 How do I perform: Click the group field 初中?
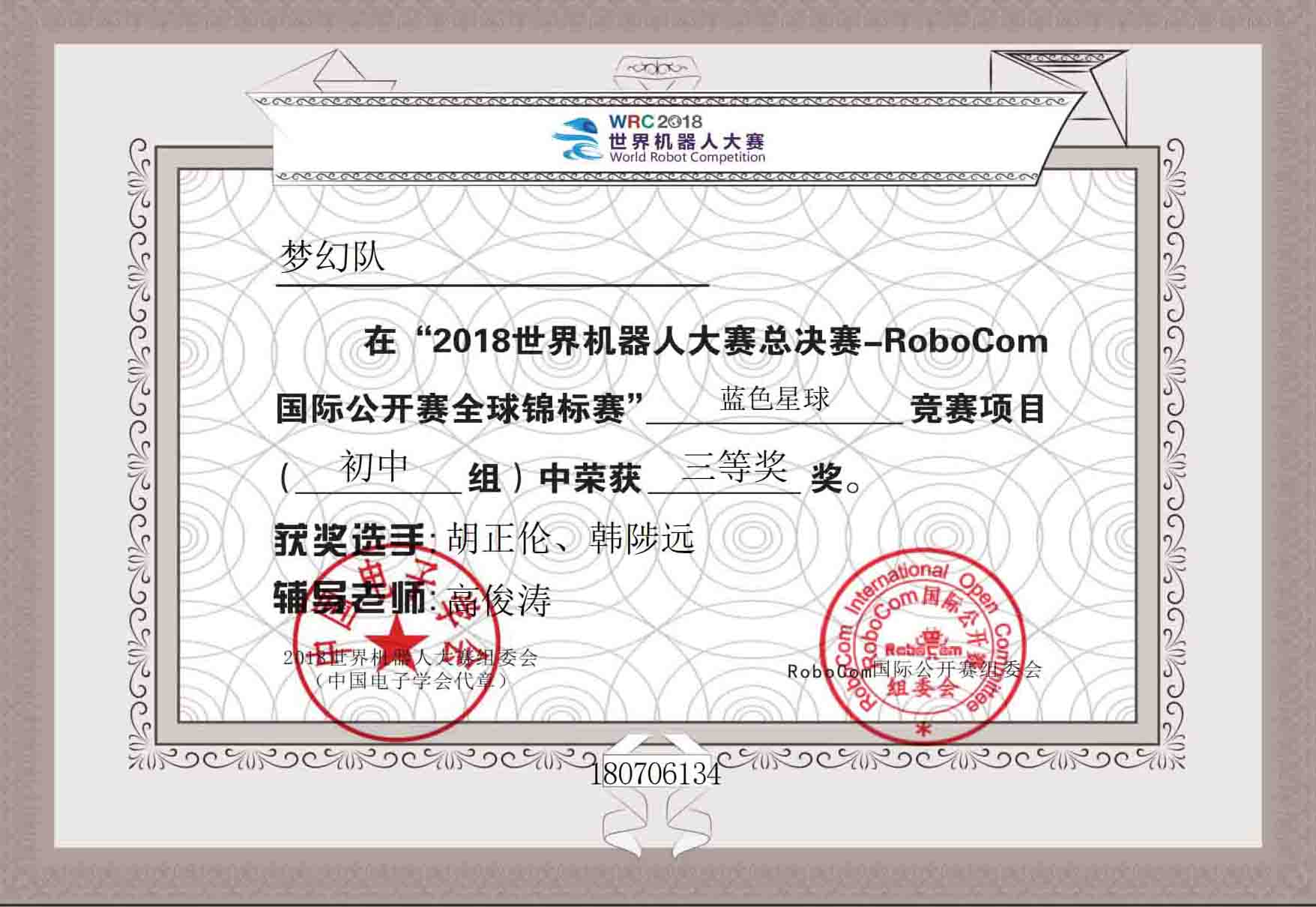coord(374,465)
